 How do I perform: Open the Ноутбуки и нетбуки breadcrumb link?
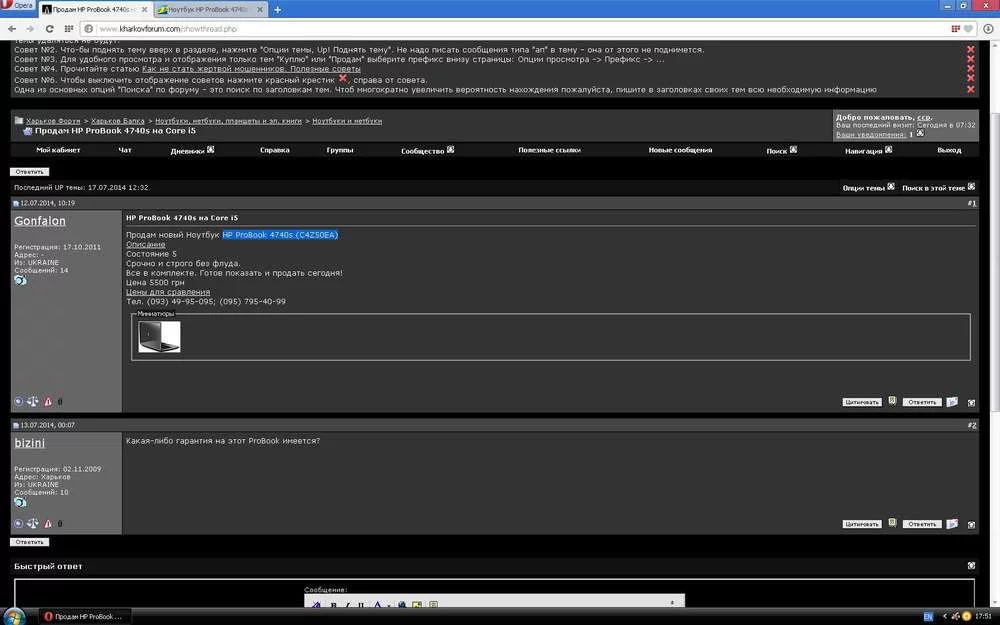tap(347, 121)
